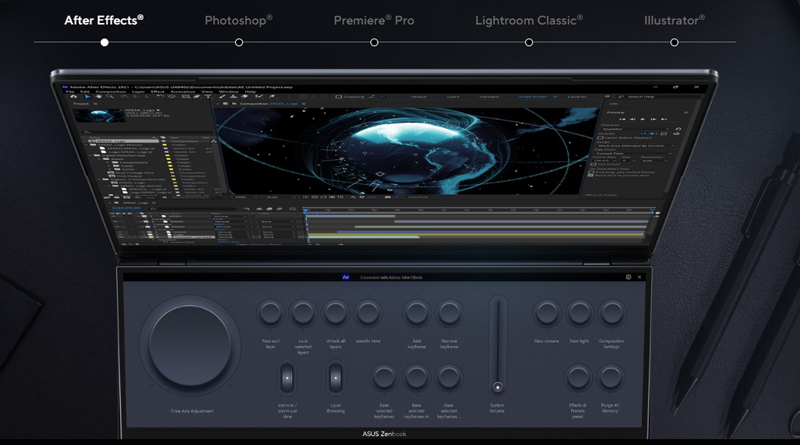Switch to the Standard workspace
800x445 pixels.
point(489,96)
